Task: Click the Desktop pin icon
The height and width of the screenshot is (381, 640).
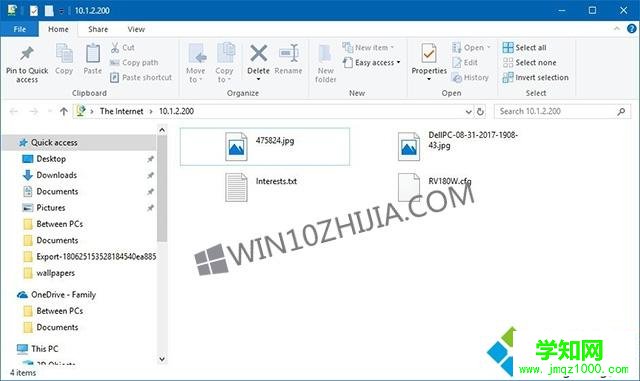Action: pos(151,159)
